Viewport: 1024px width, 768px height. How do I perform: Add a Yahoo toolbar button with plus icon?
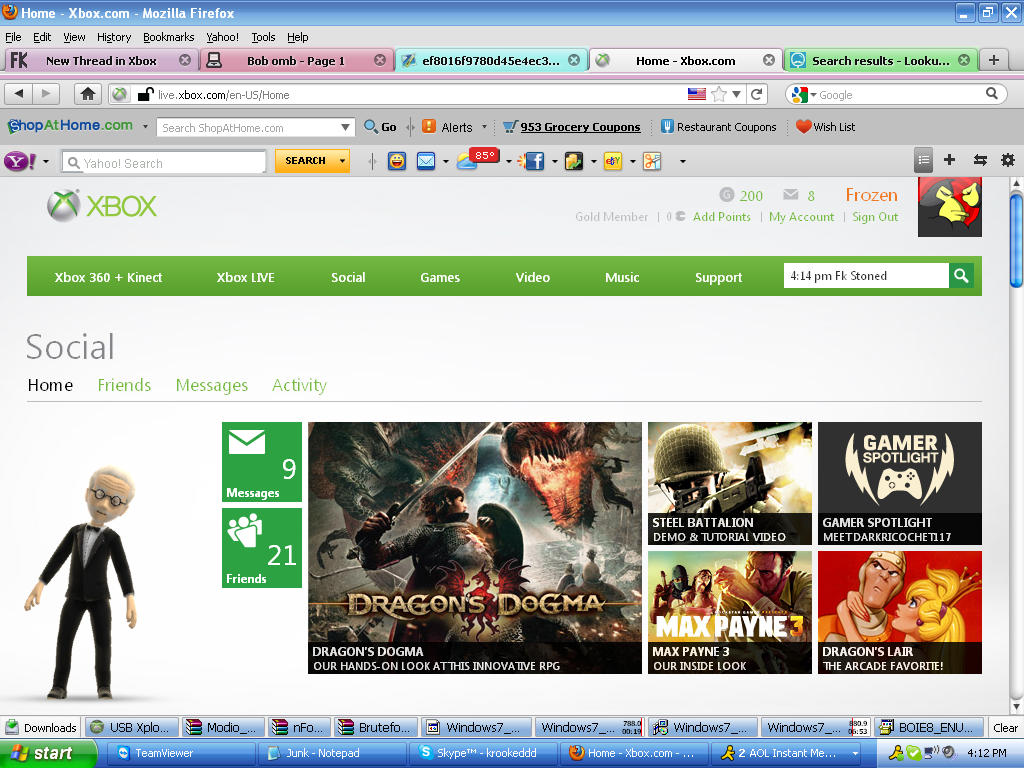[950, 160]
